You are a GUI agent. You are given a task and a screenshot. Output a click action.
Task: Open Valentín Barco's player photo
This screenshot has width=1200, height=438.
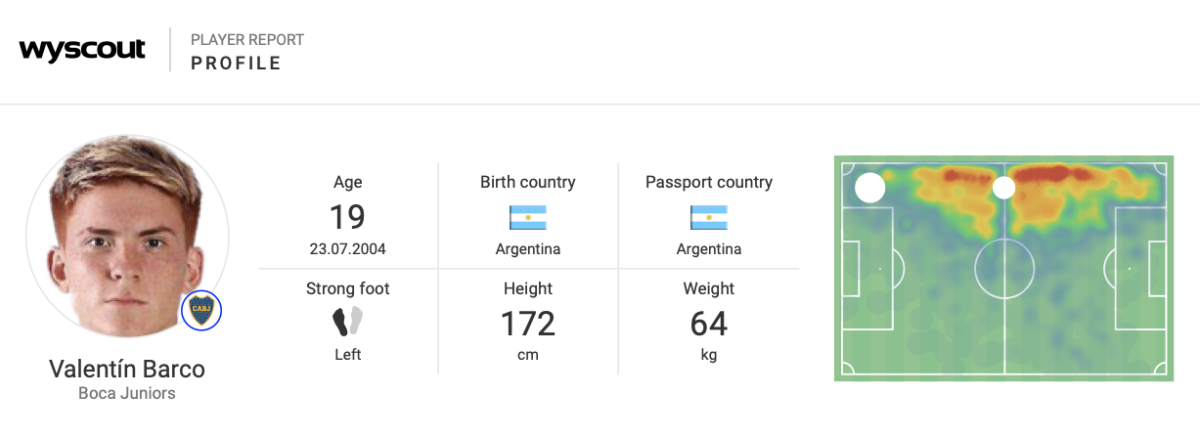point(126,235)
